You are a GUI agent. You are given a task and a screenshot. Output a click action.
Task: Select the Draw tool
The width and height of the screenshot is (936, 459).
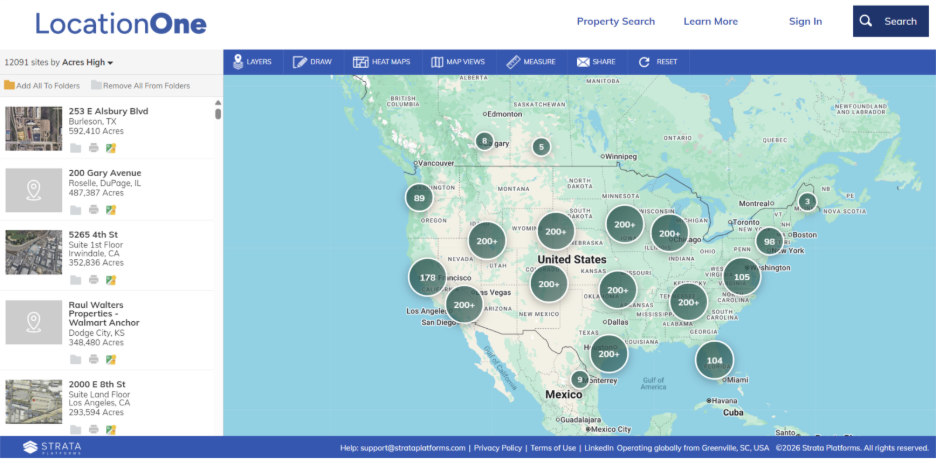tap(312, 62)
